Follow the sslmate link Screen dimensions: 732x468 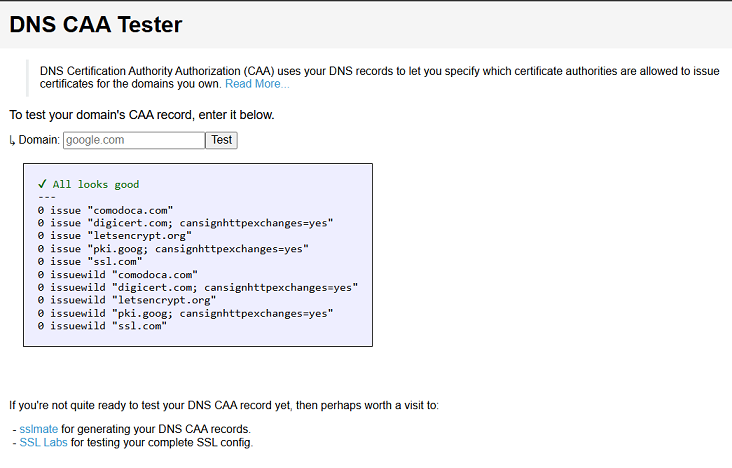click(39, 429)
